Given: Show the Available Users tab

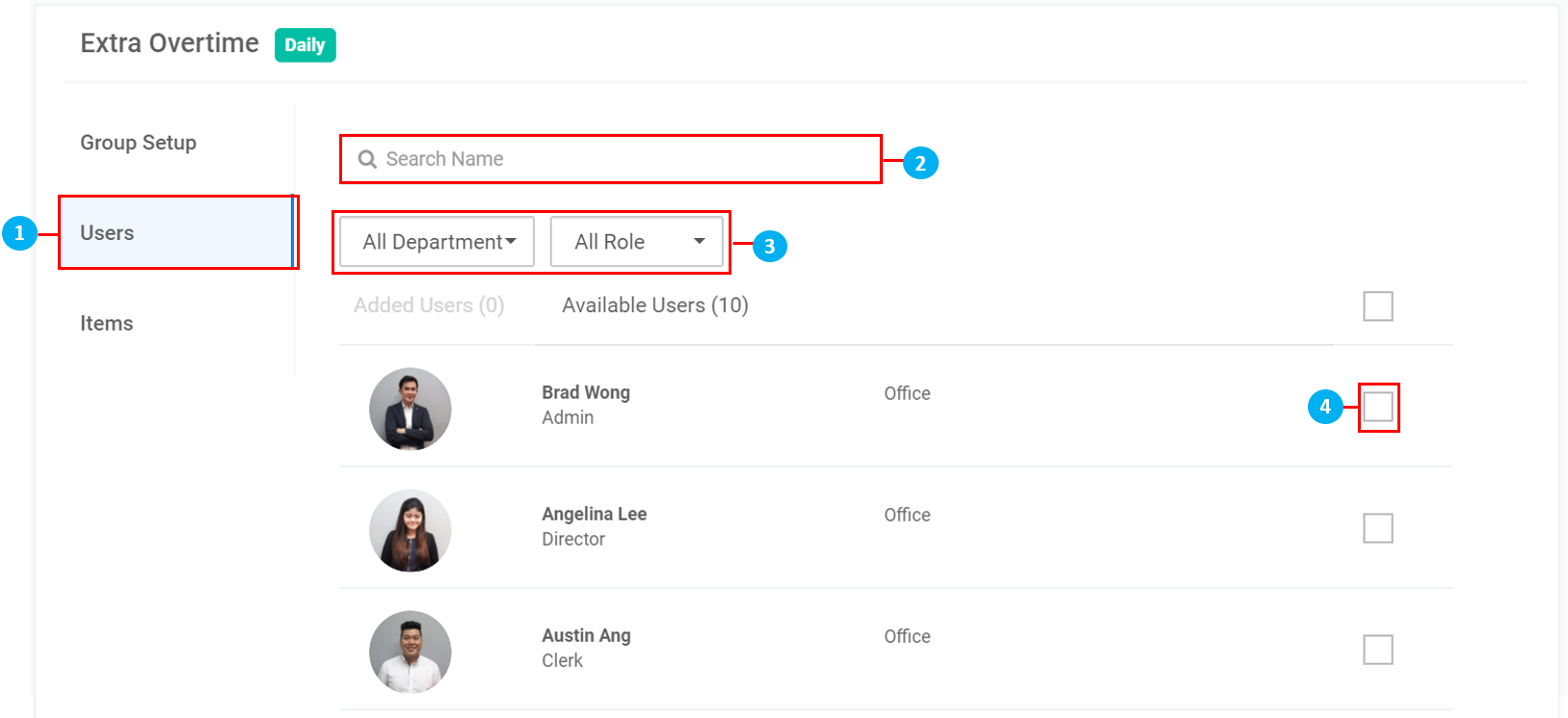Looking at the screenshot, I should [x=655, y=306].
